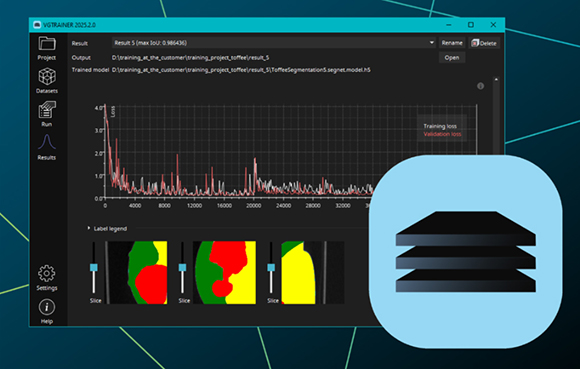
Task: Close the VGTRAINER window
Action: [493, 25]
